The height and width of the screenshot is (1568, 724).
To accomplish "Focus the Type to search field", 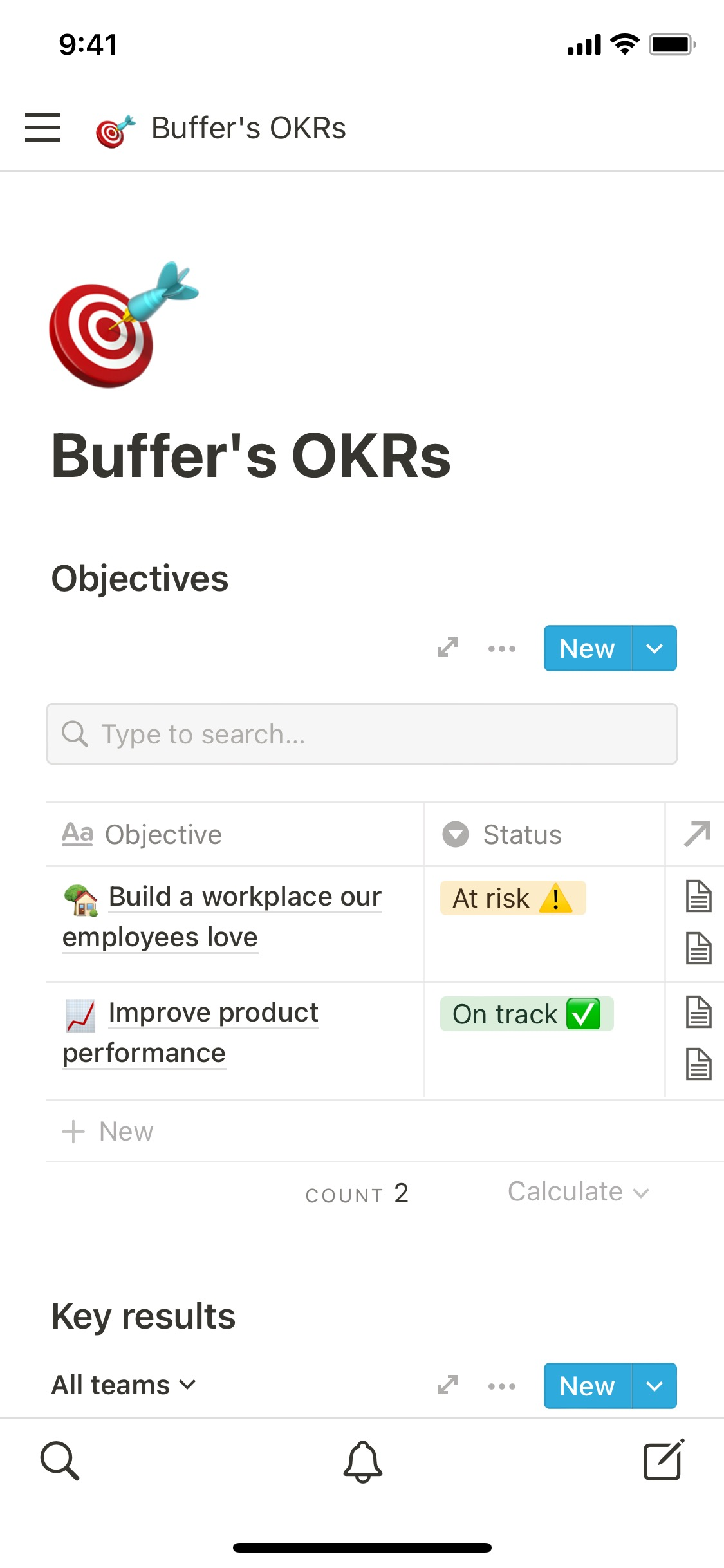I will [x=362, y=734].
